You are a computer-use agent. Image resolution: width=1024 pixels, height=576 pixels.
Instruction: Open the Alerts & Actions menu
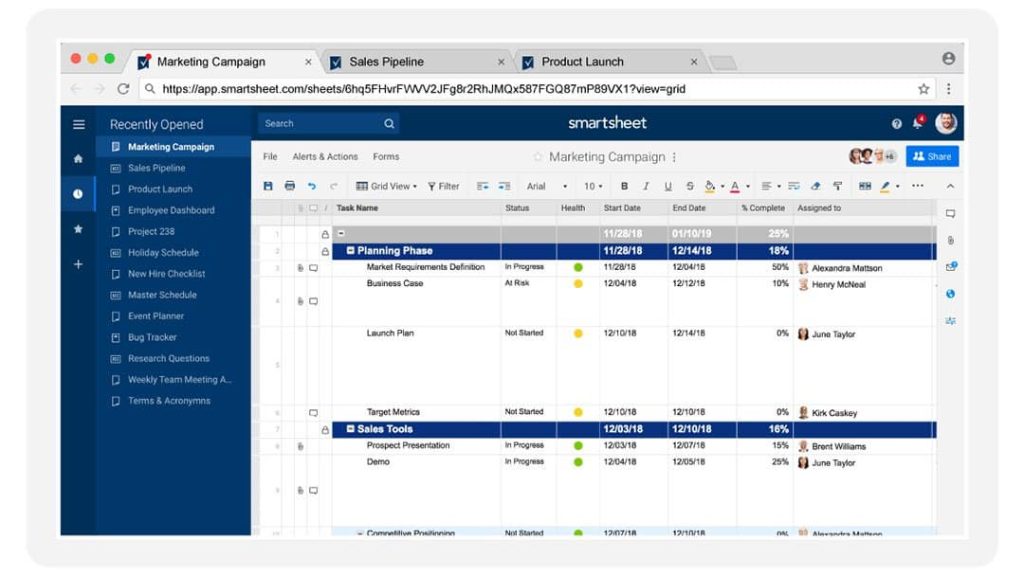323,156
